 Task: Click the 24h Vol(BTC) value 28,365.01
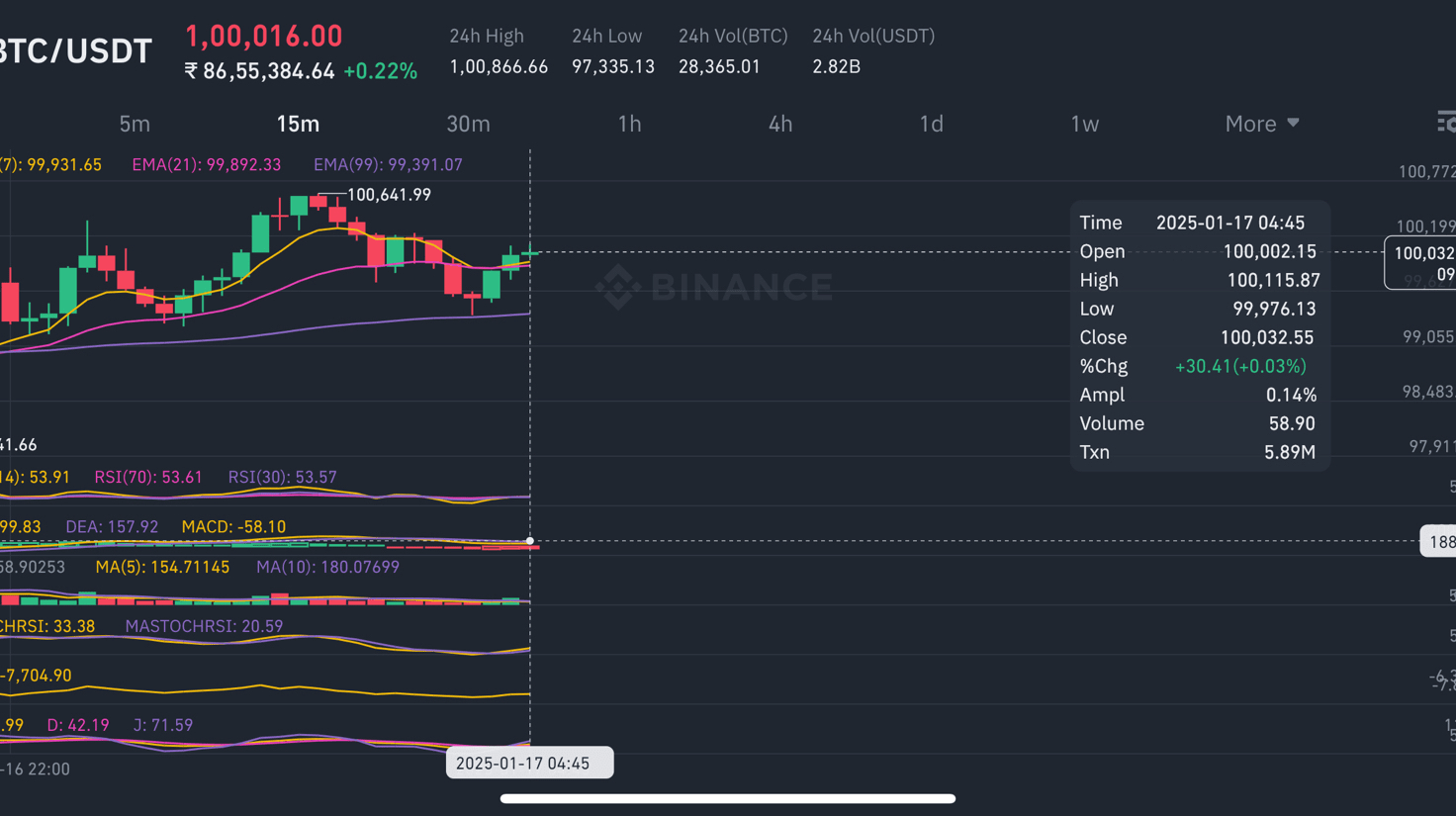pos(719,66)
